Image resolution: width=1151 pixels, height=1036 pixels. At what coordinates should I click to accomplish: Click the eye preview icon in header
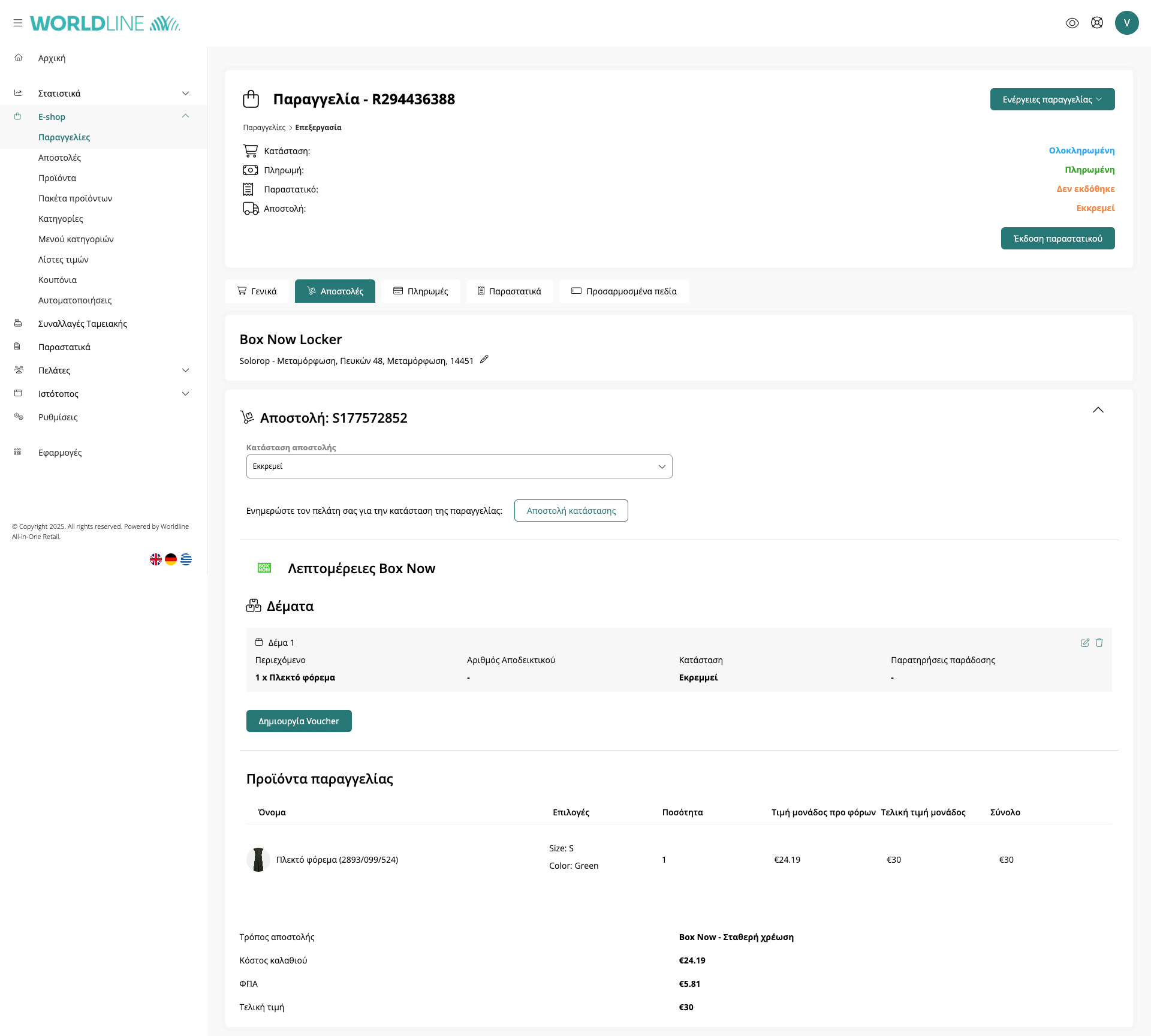1072,23
